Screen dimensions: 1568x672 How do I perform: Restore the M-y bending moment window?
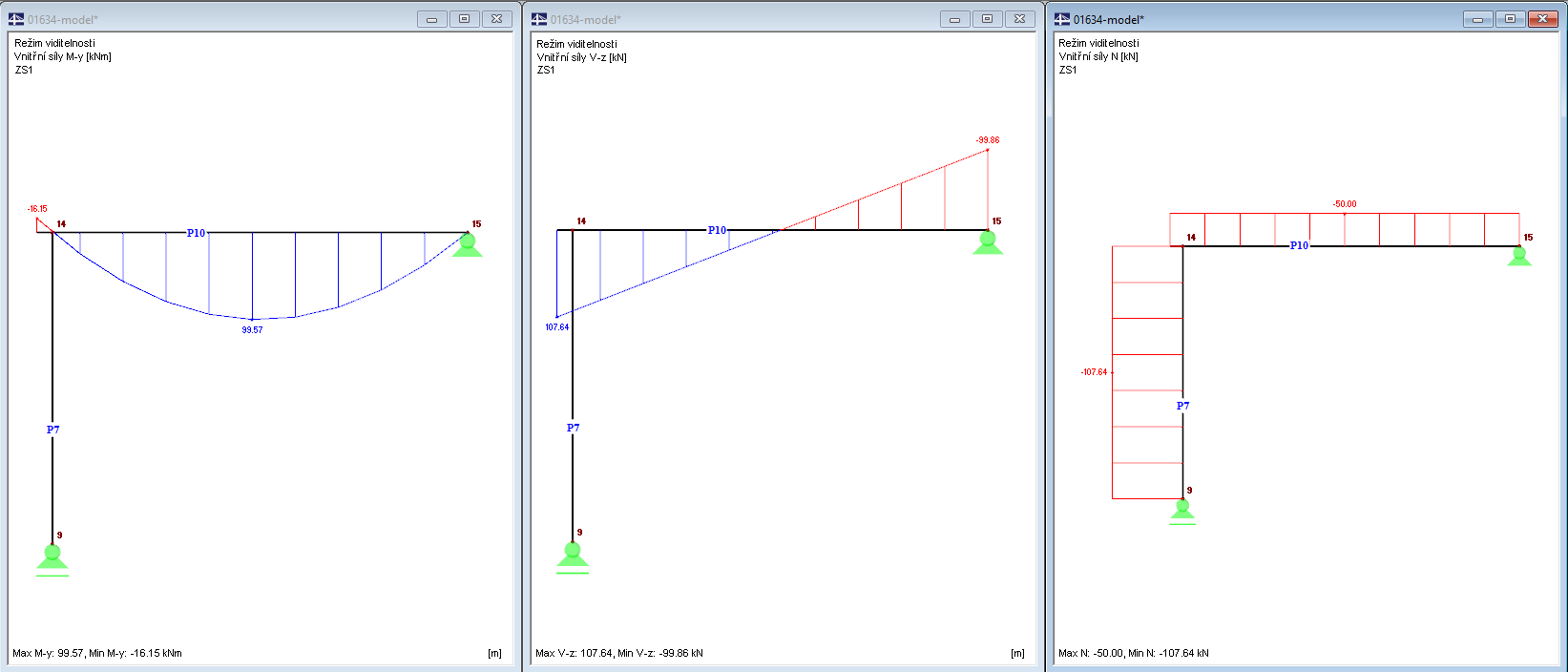(465, 19)
